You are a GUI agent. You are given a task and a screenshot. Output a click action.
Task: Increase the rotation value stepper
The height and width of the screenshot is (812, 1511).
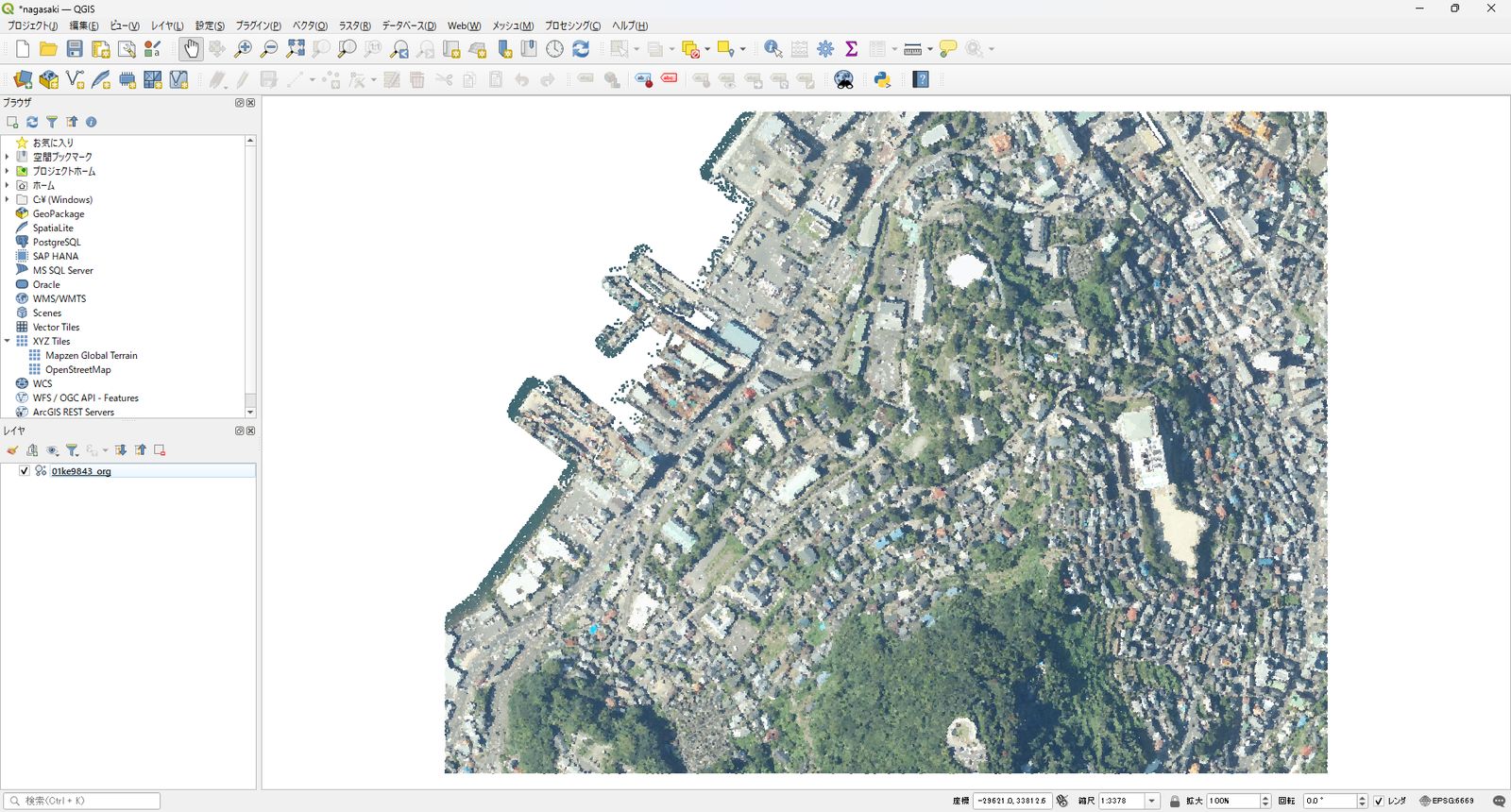pos(1362,798)
